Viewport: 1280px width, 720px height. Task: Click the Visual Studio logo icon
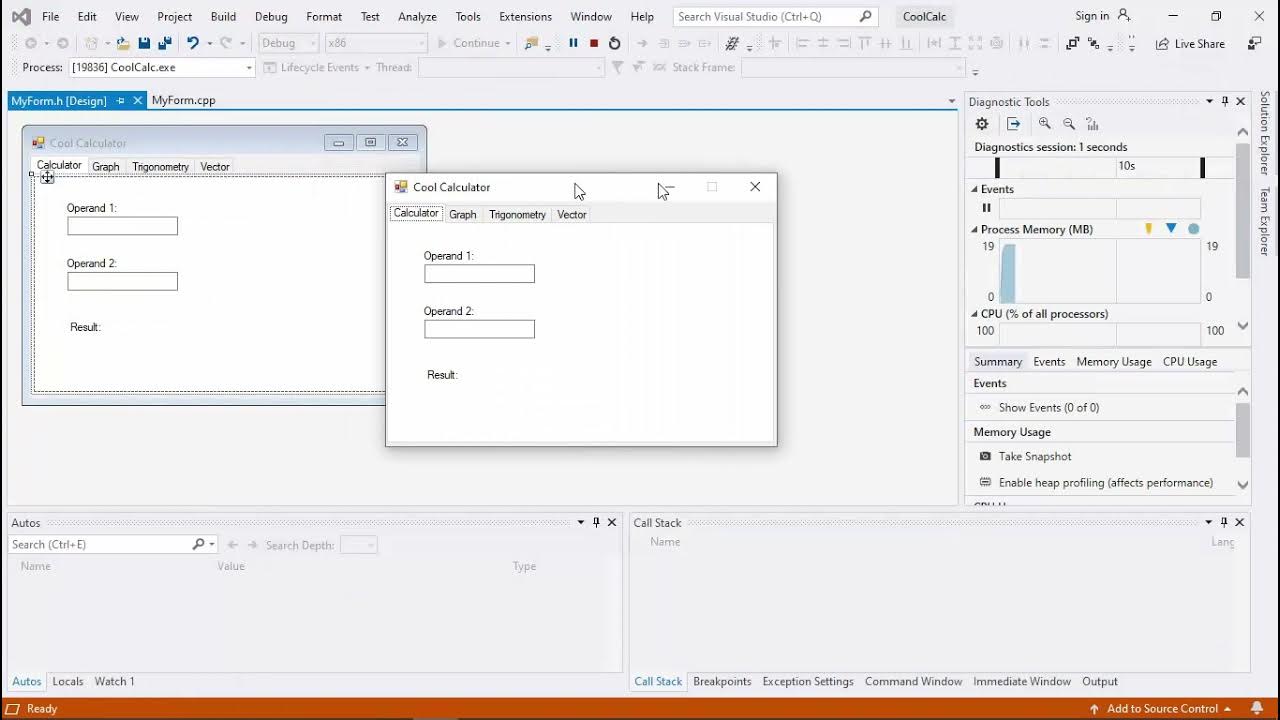(x=20, y=16)
